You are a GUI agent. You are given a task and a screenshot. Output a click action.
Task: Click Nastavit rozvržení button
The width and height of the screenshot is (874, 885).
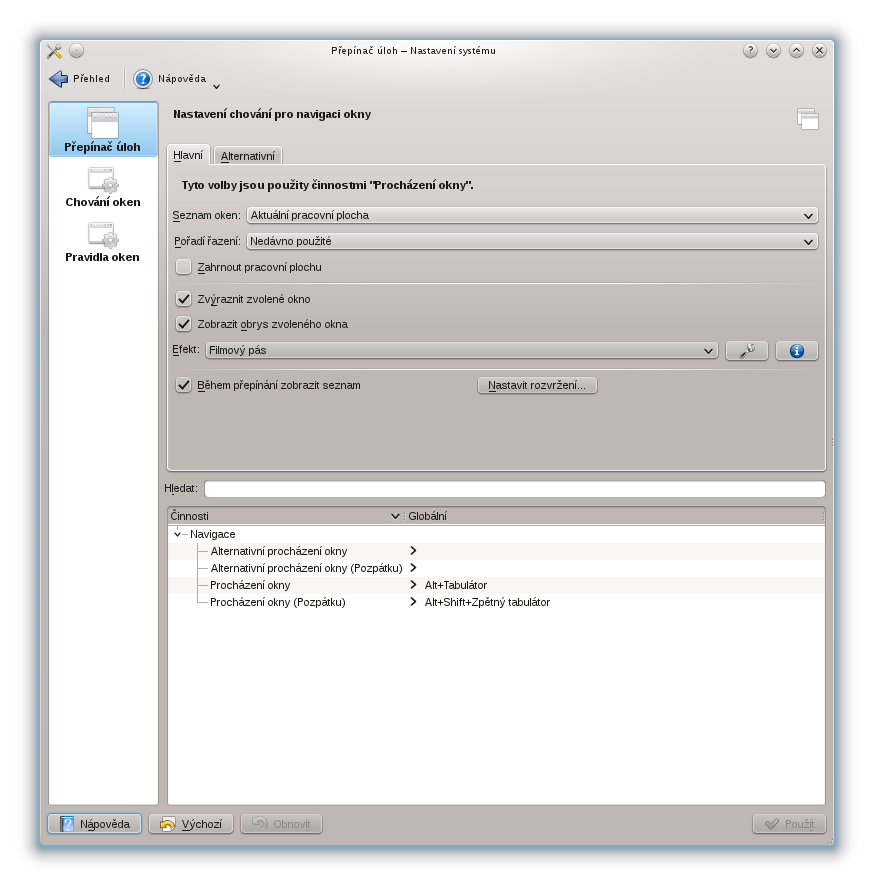coord(537,385)
